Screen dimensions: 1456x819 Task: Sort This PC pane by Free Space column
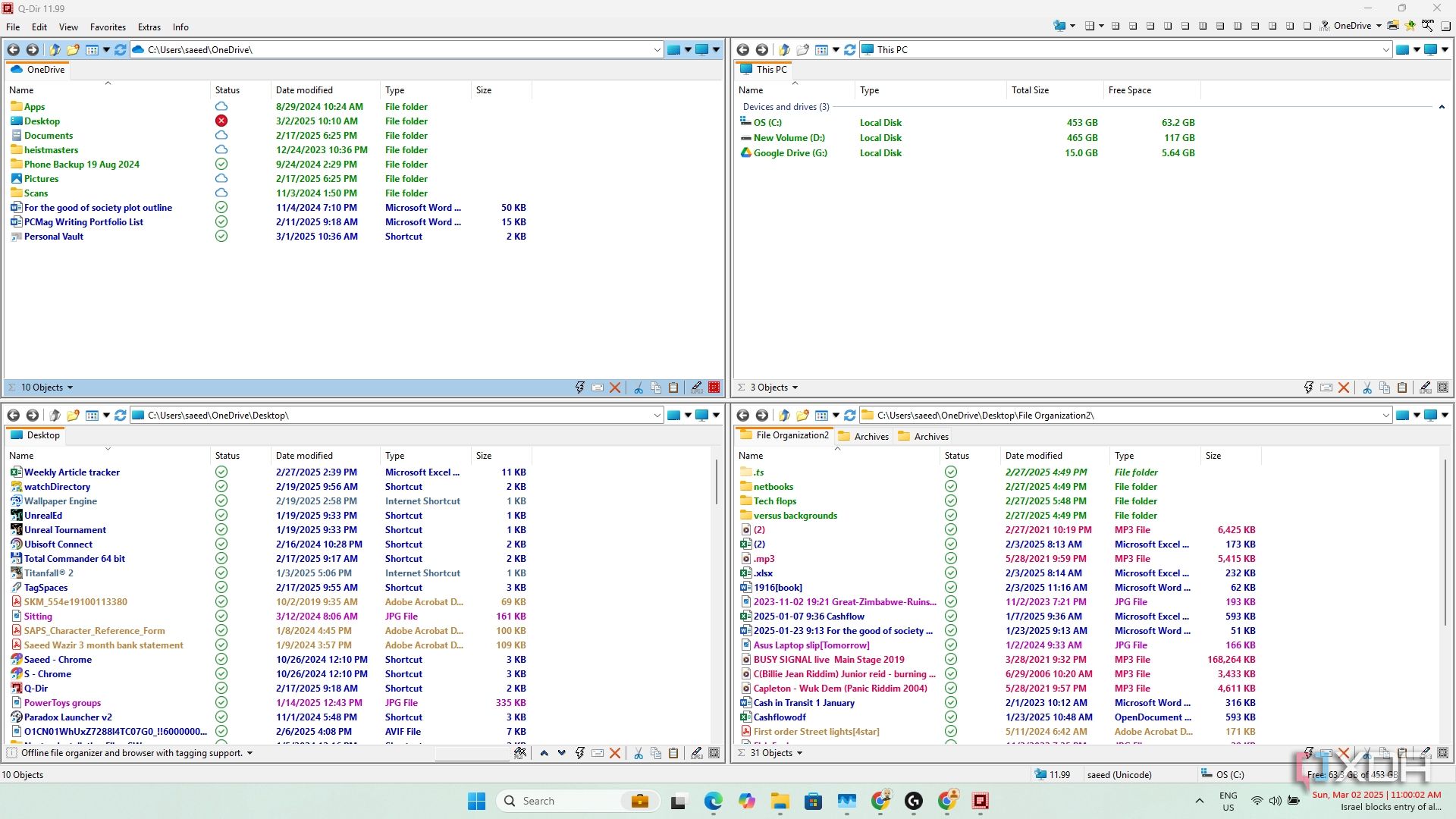1152,90
